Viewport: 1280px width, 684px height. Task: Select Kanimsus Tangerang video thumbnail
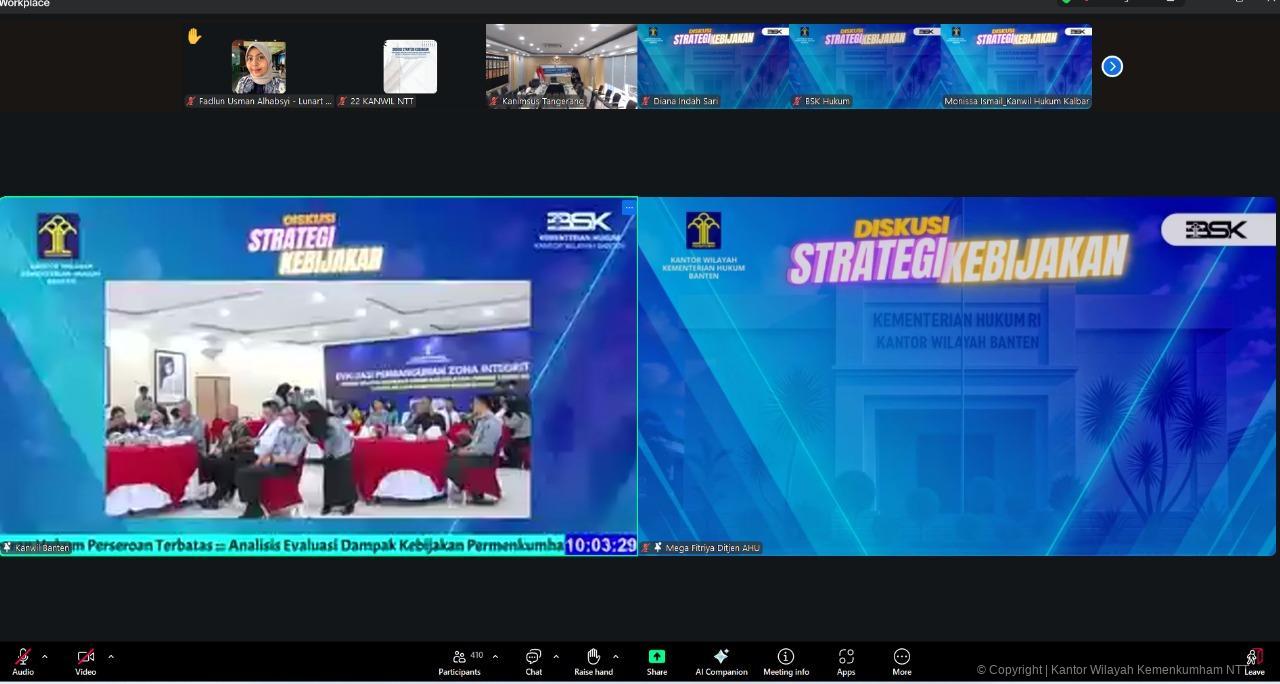coord(561,66)
